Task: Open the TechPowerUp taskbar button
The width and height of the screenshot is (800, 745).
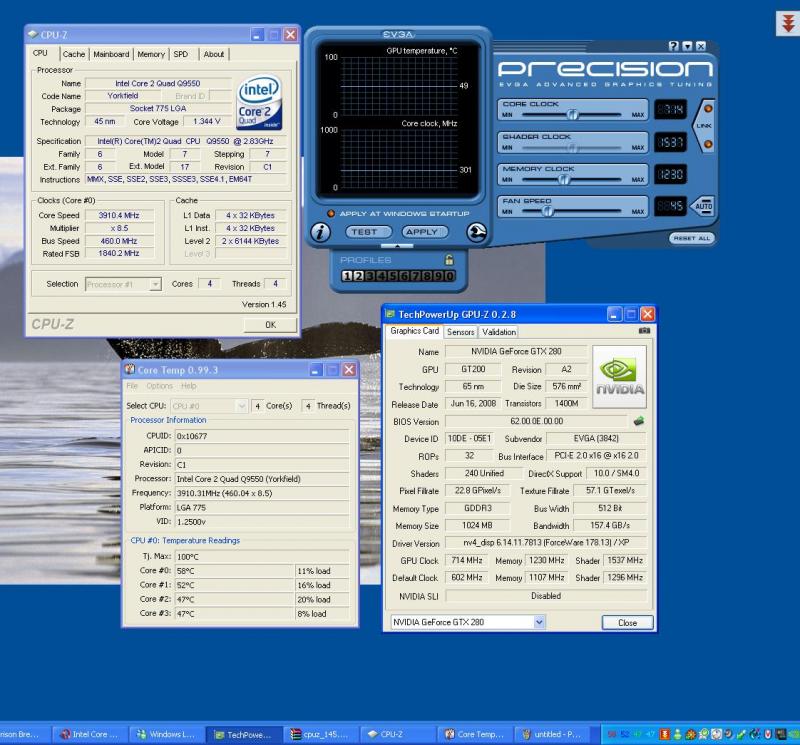Action: 244,734
